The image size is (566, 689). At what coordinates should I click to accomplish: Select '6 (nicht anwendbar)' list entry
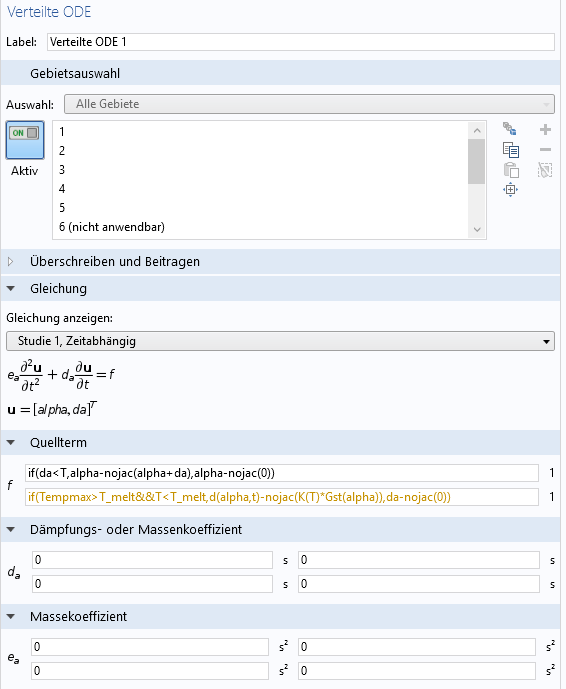tap(112, 227)
